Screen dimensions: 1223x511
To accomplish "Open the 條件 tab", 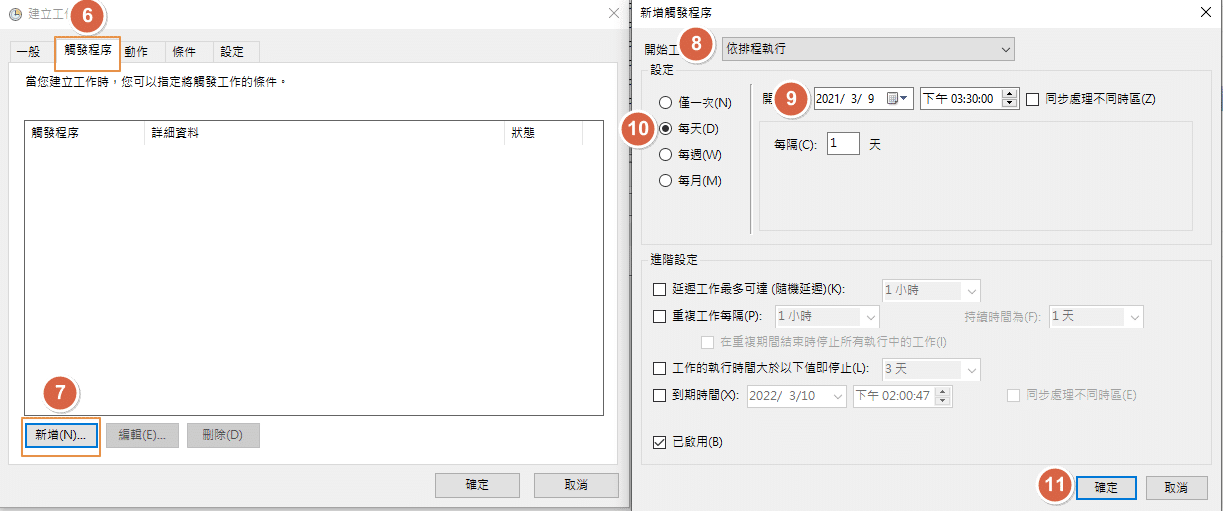I will 184,52.
